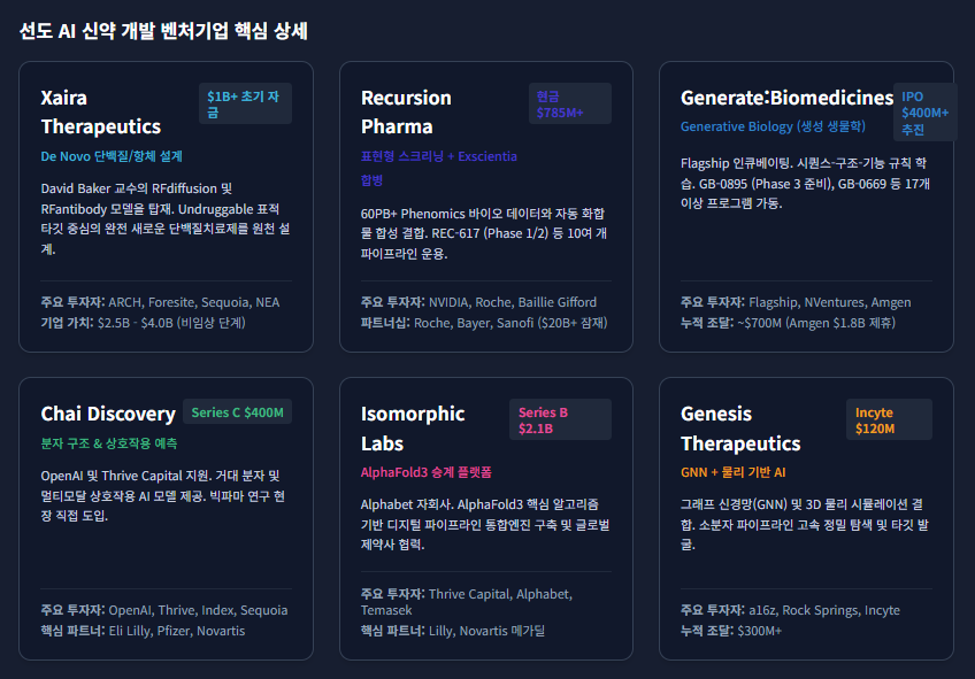Click De Novo 단백질/항체 설계 subtitle
Viewport: 975px width, 679px height.
coord(111,156)
